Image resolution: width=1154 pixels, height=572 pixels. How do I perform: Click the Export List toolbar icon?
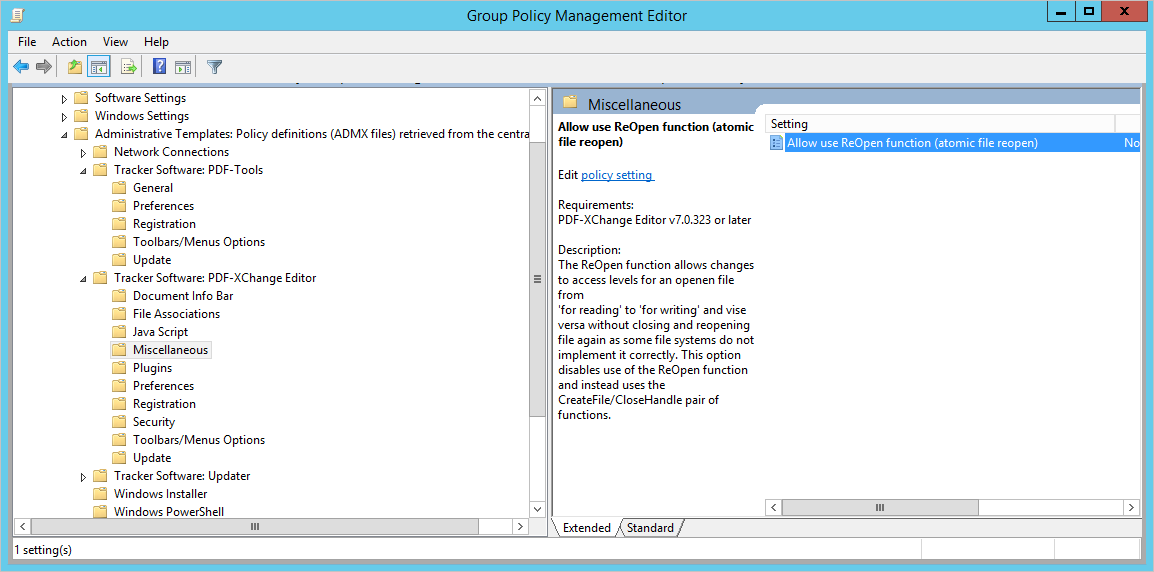pos(130,67)
